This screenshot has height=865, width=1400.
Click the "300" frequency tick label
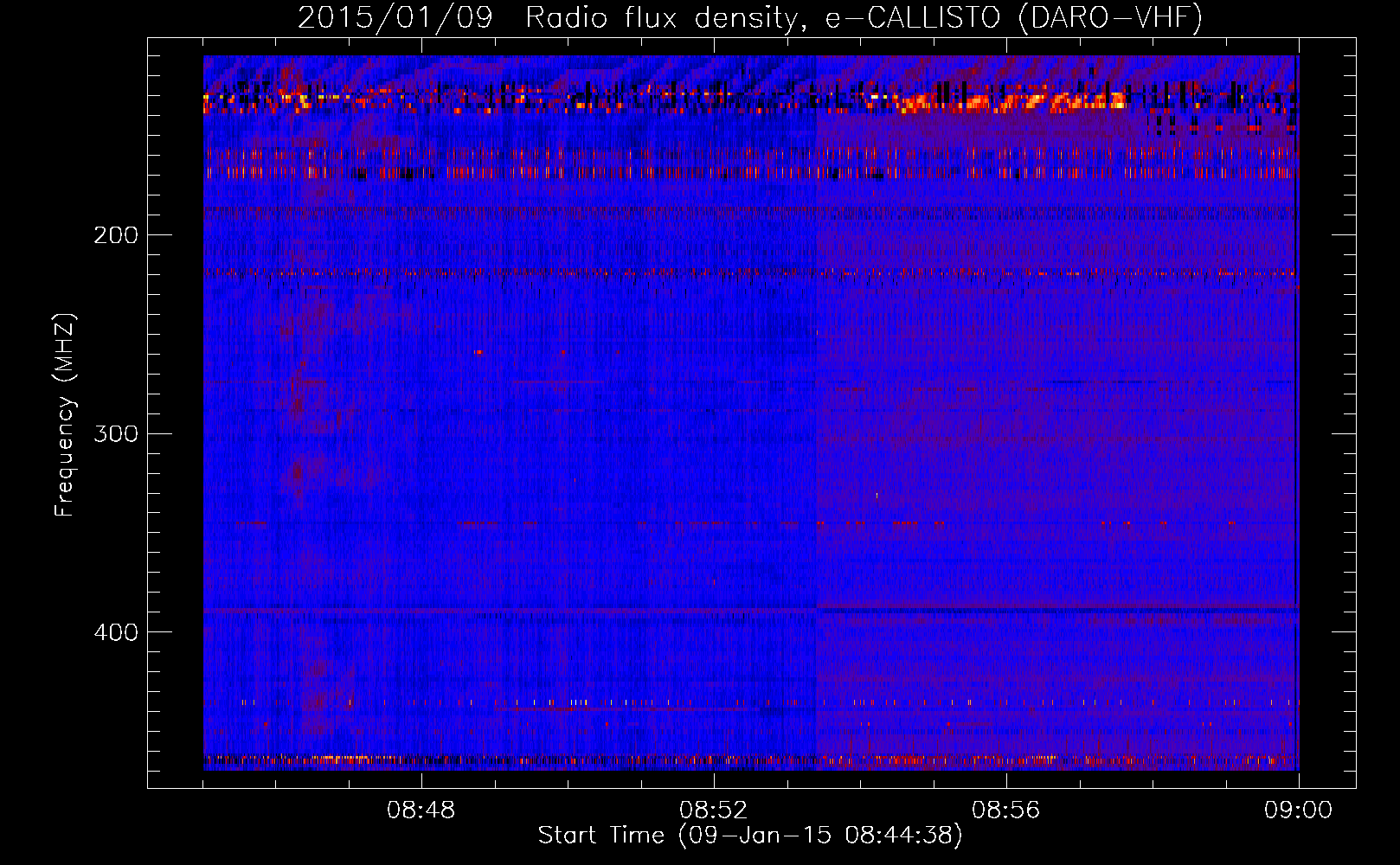coord(116,433)
